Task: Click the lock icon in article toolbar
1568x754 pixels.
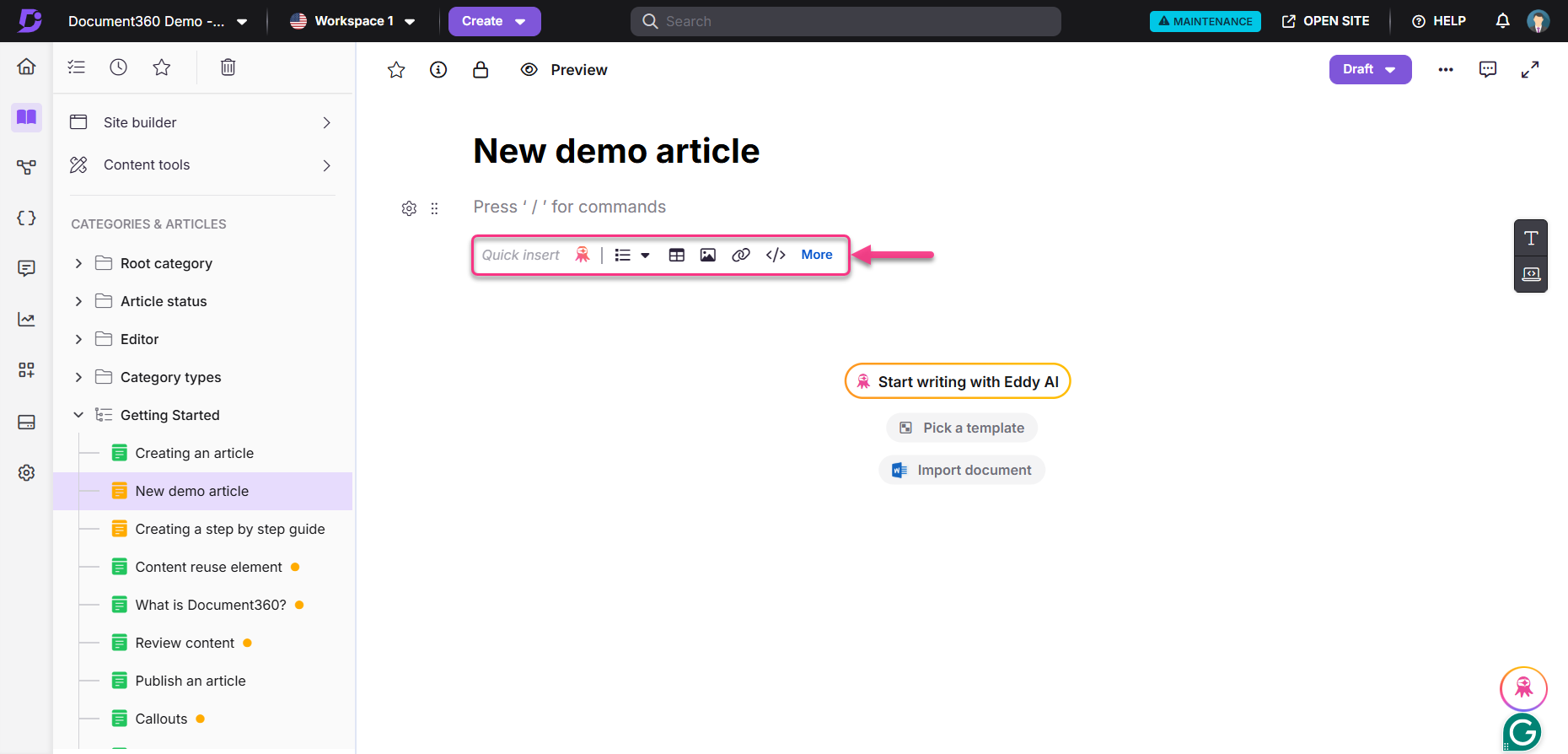Action: 481,70
